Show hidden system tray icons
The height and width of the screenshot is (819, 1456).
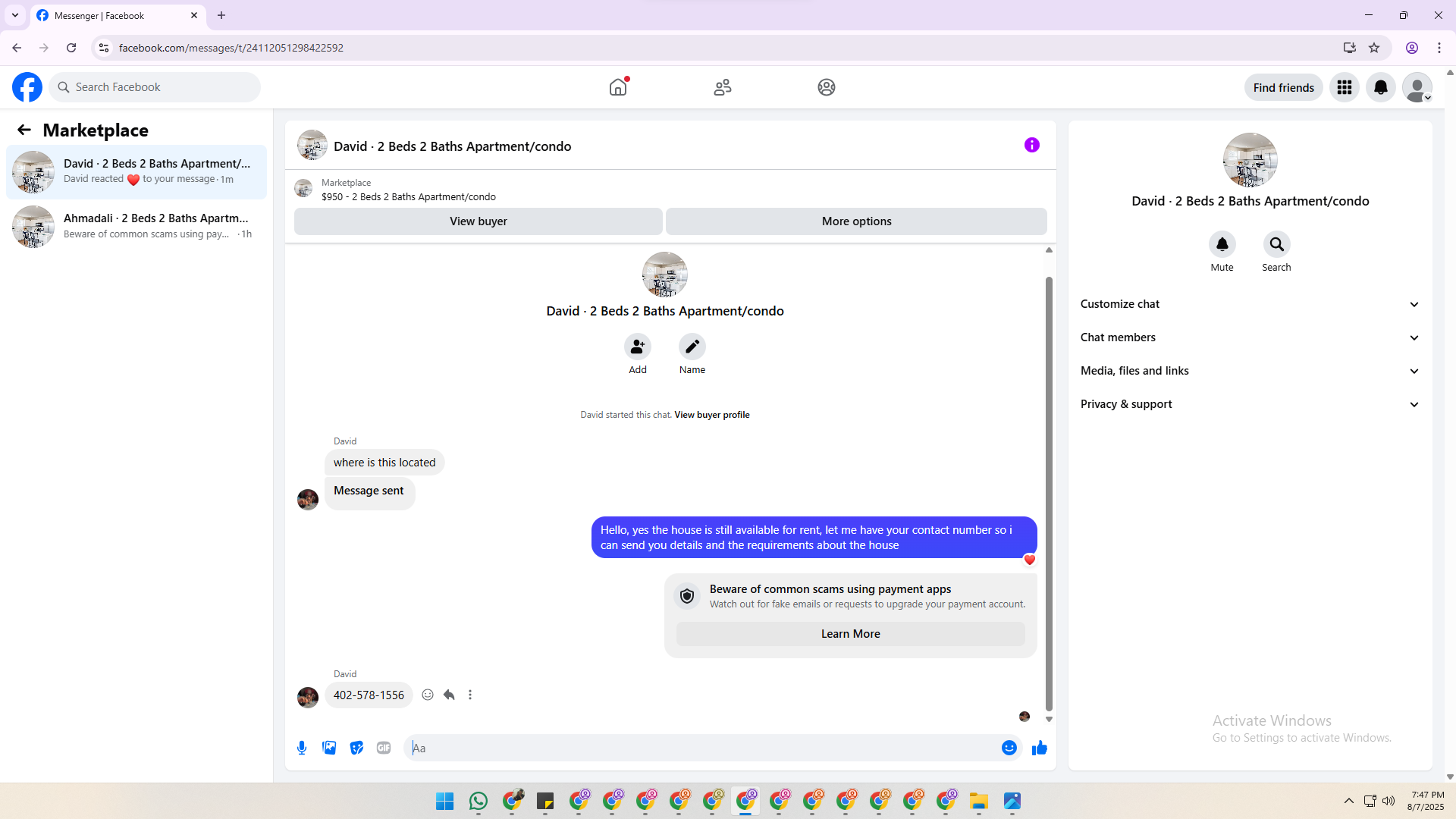pyautogui.click(x=1349, y=801)
